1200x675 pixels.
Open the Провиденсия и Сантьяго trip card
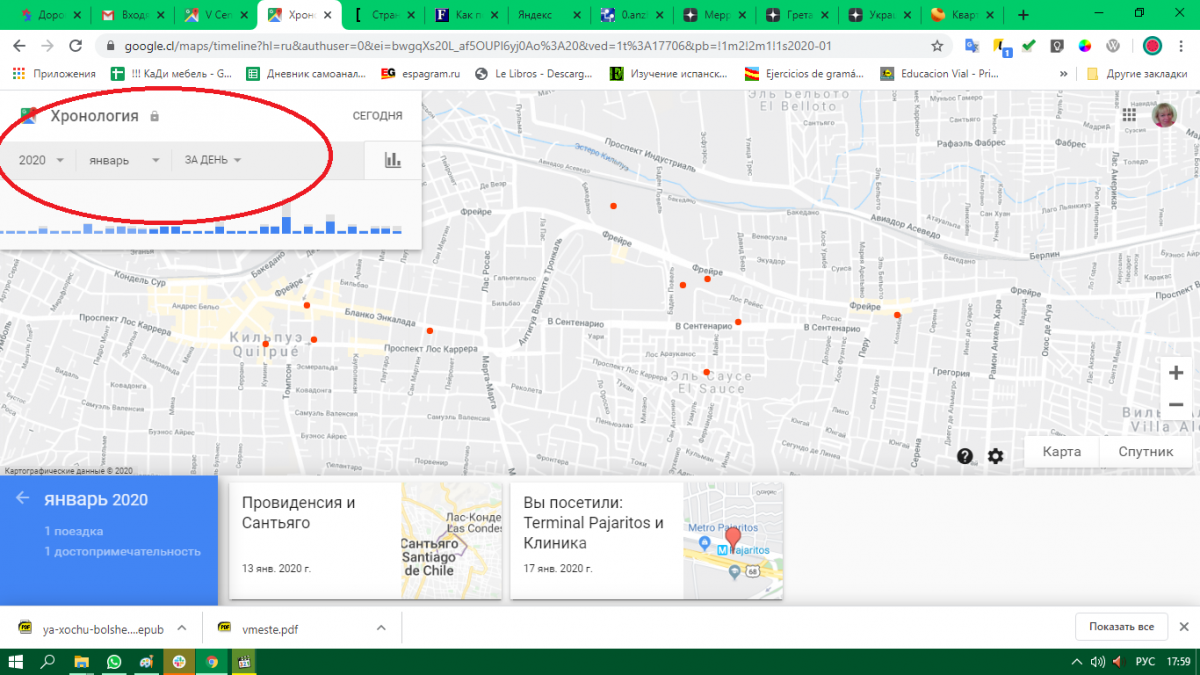coord(365,541)
